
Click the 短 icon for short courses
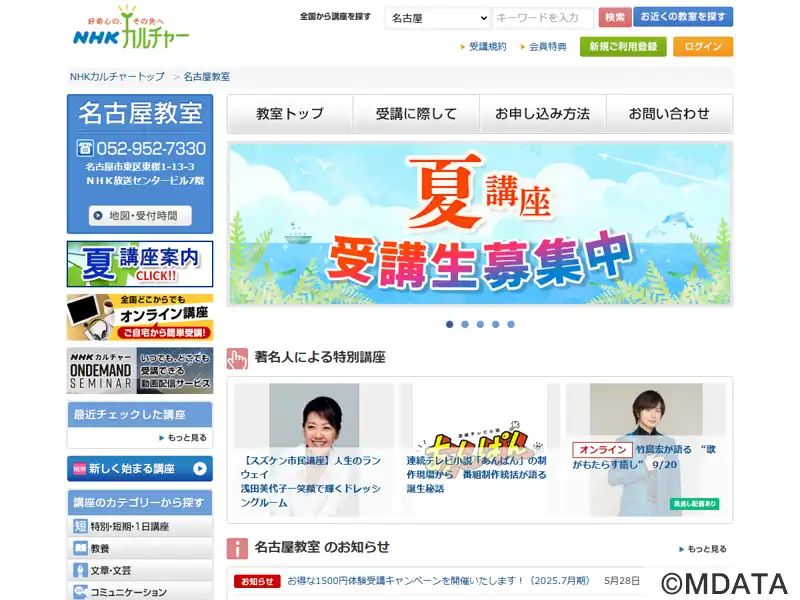[x=80, y=526]
